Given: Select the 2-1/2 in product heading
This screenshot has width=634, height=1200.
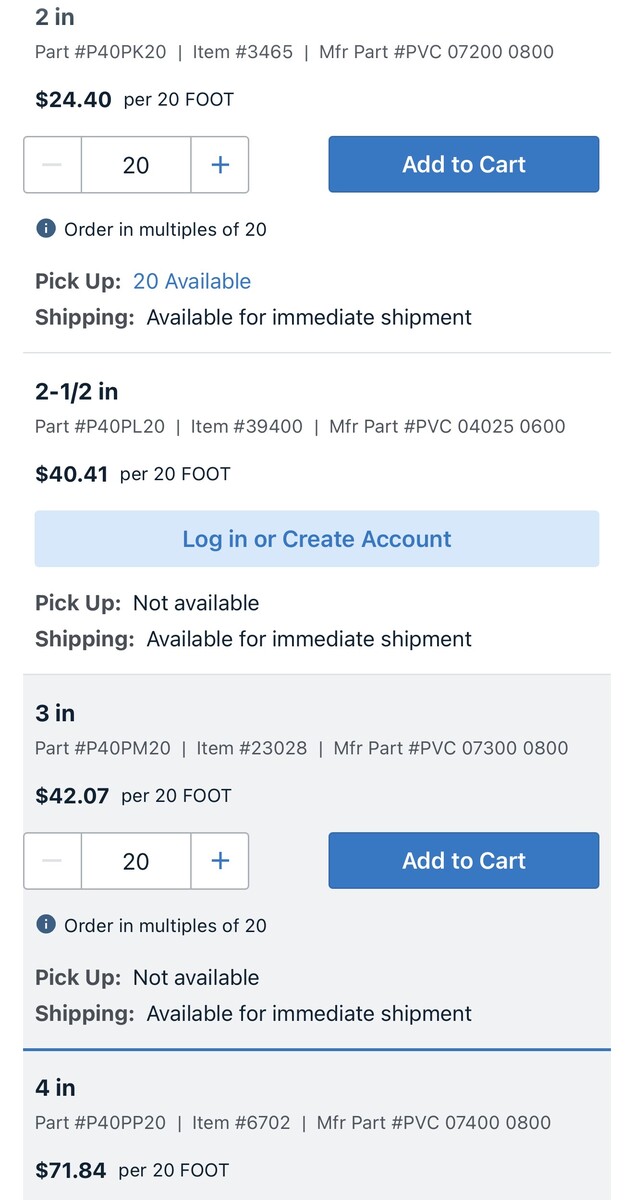Looking at the screenshot, I should point(77,391).
